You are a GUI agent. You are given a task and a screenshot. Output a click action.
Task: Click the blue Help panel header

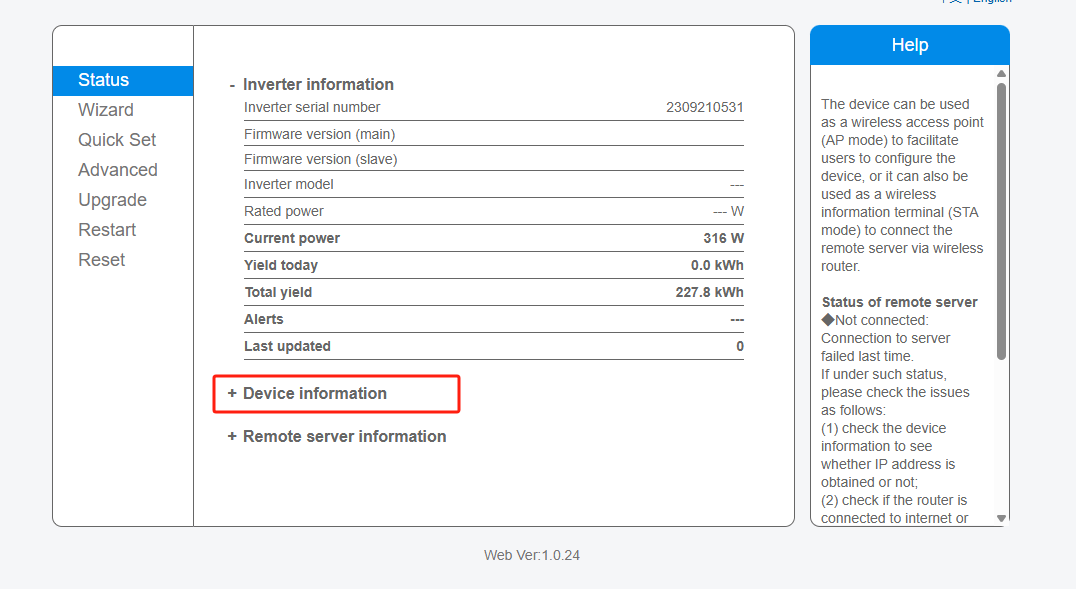tap(909, 46)
